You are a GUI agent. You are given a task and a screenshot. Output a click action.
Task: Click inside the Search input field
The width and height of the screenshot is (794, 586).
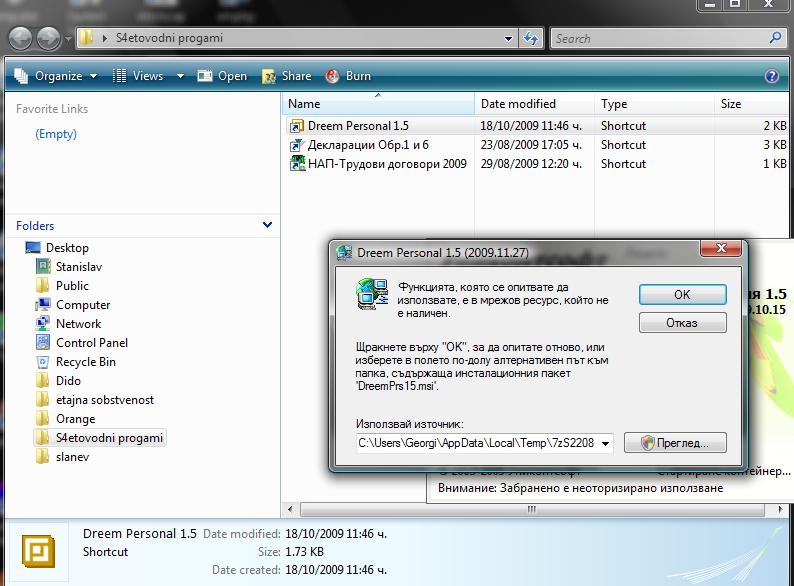[660, 39]
